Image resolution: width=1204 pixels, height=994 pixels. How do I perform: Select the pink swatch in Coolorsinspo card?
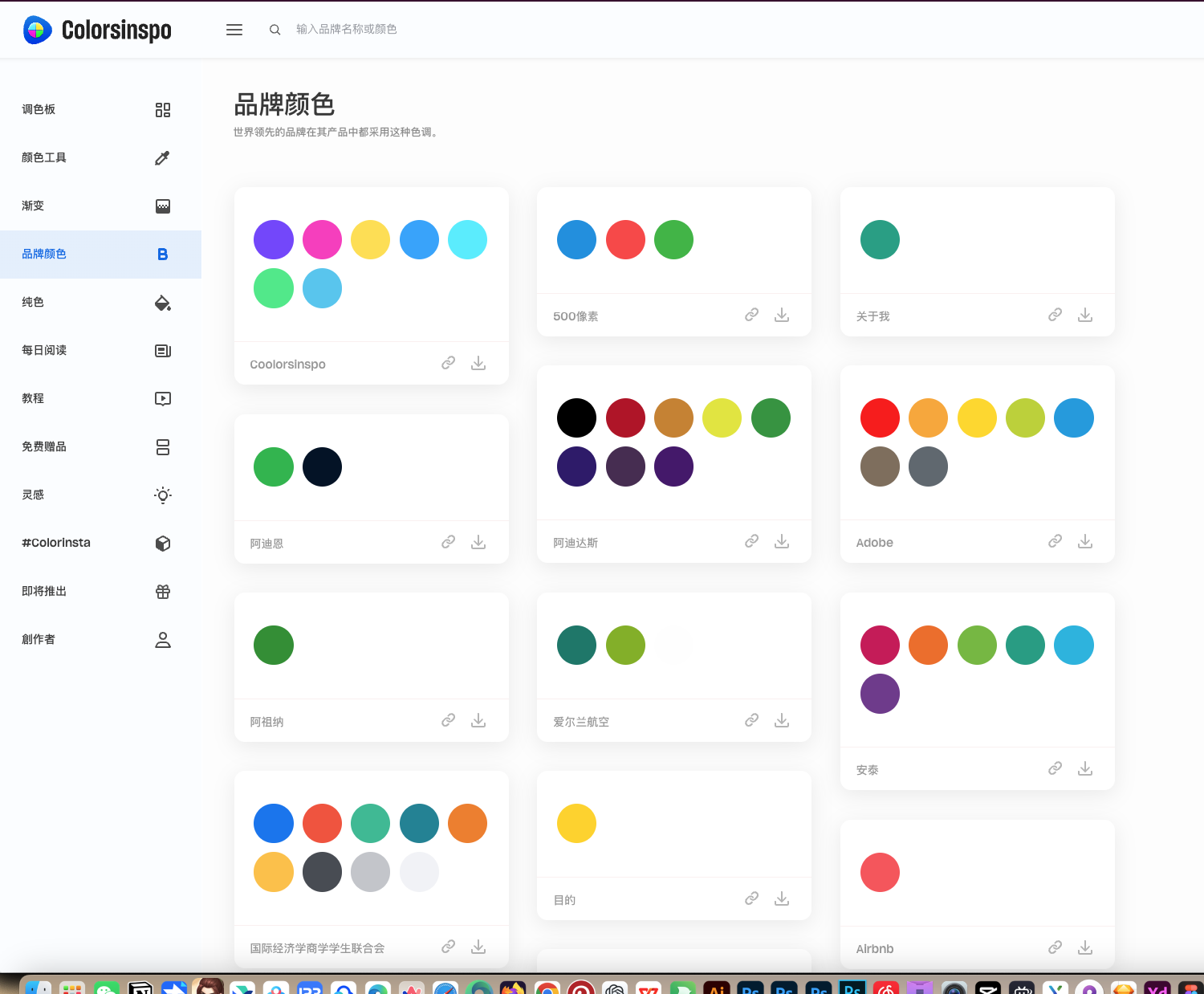tap(322, 239)
